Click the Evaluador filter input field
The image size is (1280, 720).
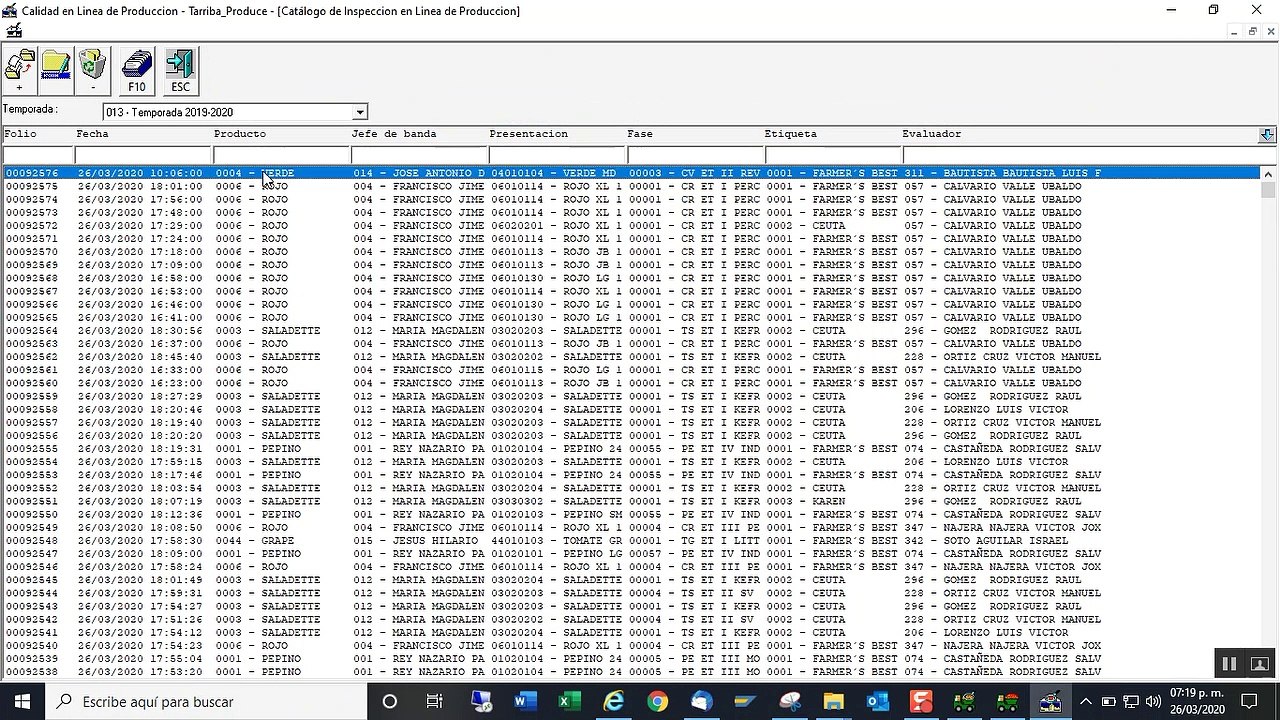click(x=1089, y=155)
